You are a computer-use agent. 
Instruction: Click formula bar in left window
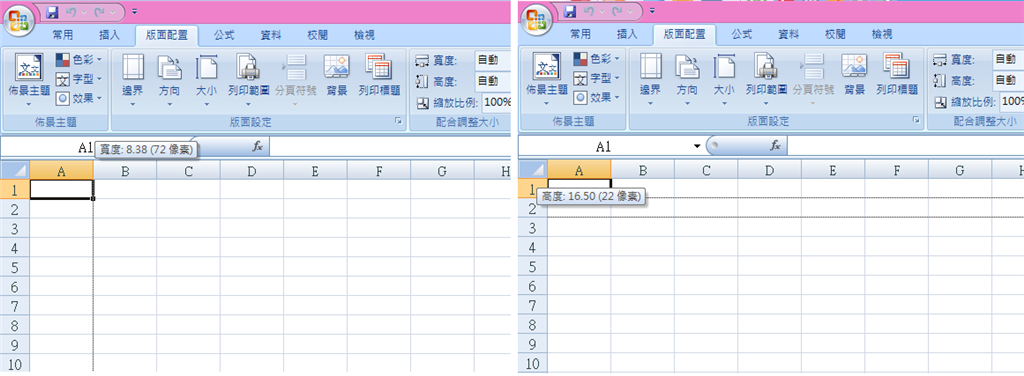(391, 146)
